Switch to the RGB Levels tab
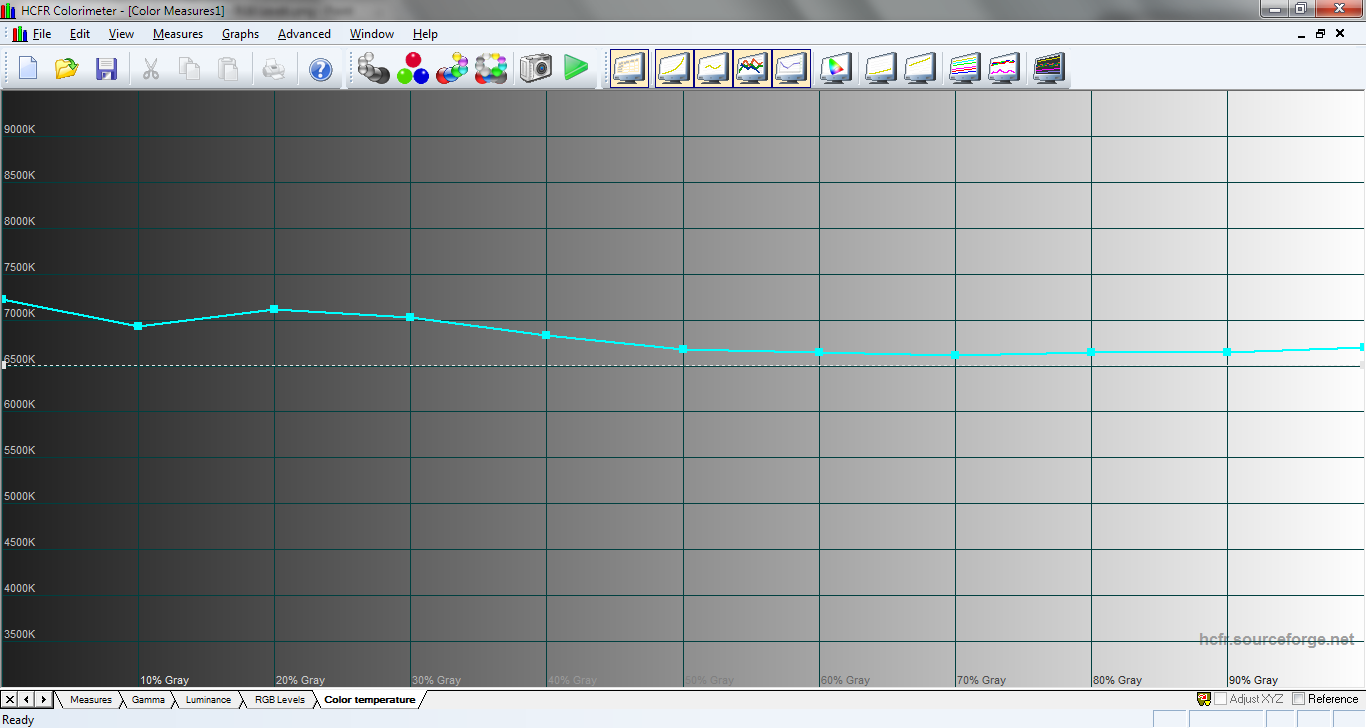This screenshot has width=1366, height=728. 280,700
